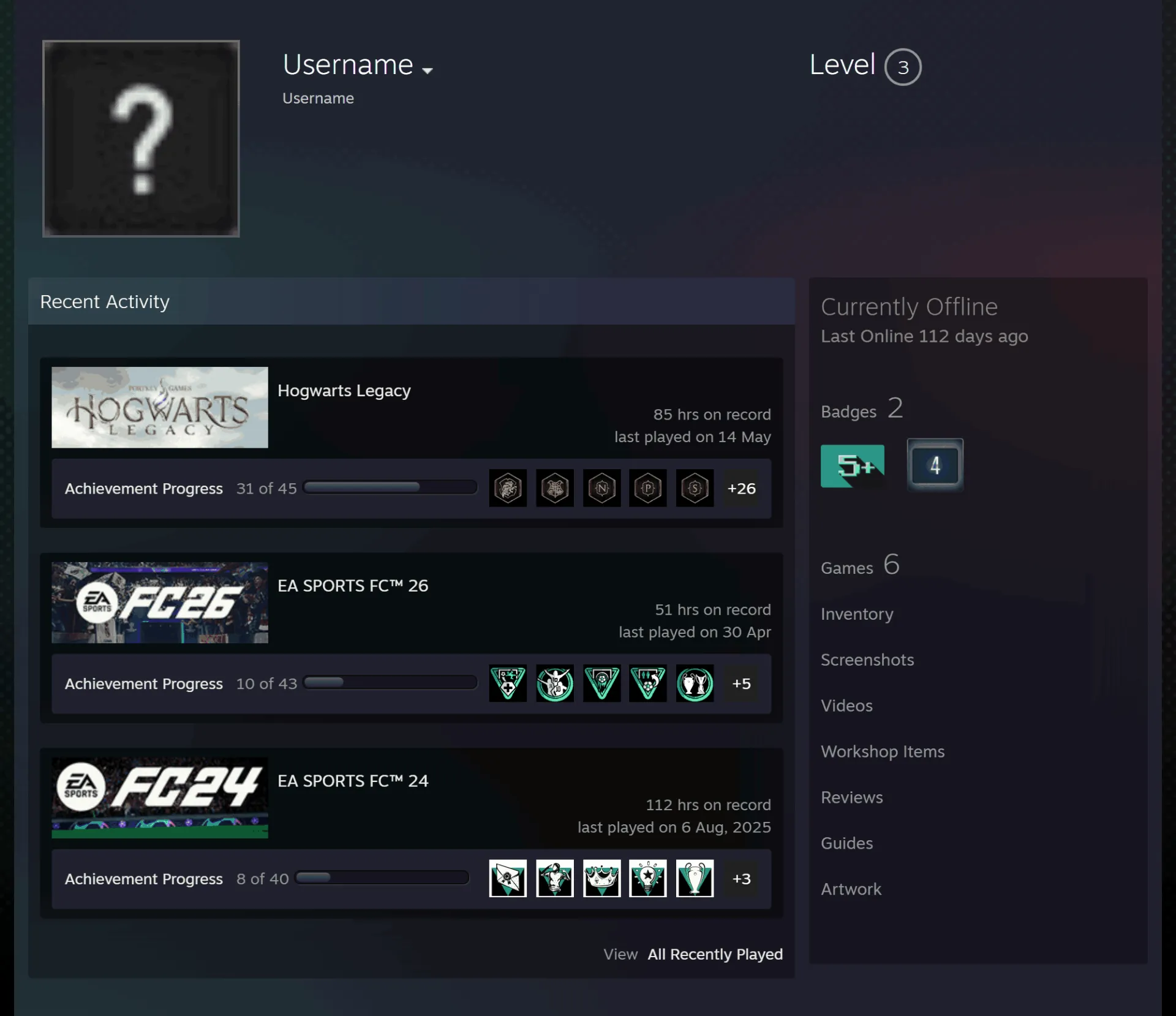The width and height of the screenshot is (1176, 1016).
Task: Select FC 24 crown achievement icon
Action: click(601, 878)
